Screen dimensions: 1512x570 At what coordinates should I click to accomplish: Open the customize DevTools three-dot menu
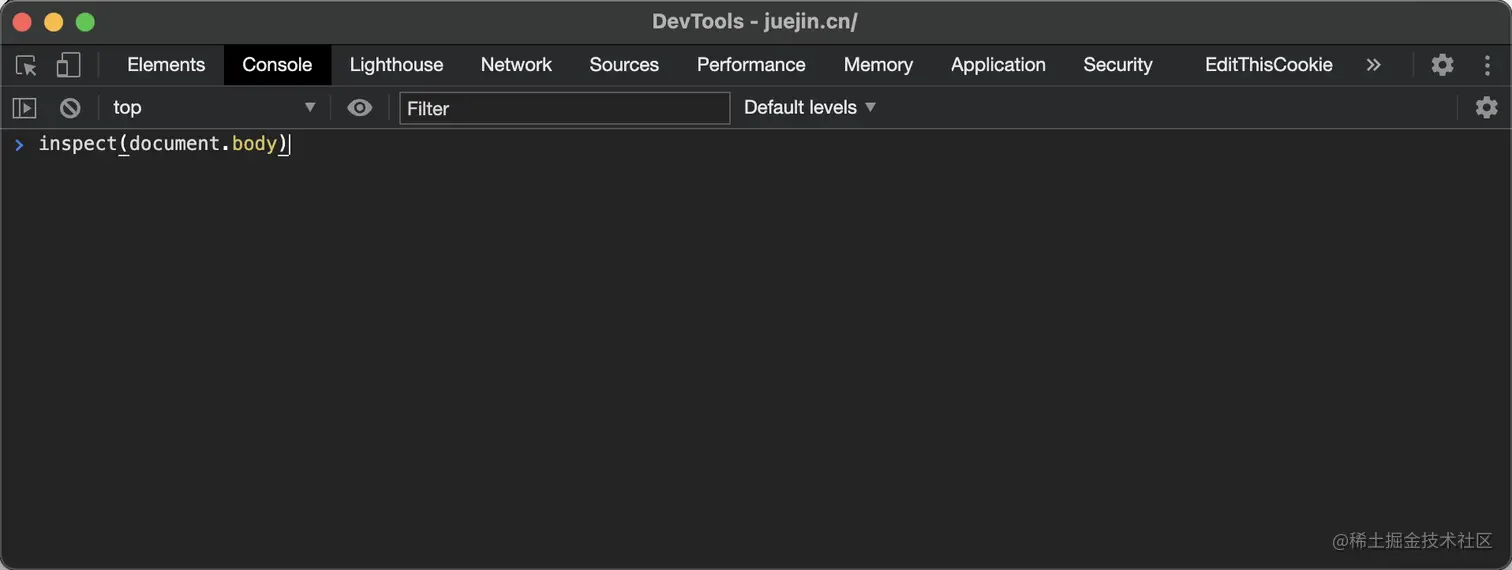coord(1487,65)
